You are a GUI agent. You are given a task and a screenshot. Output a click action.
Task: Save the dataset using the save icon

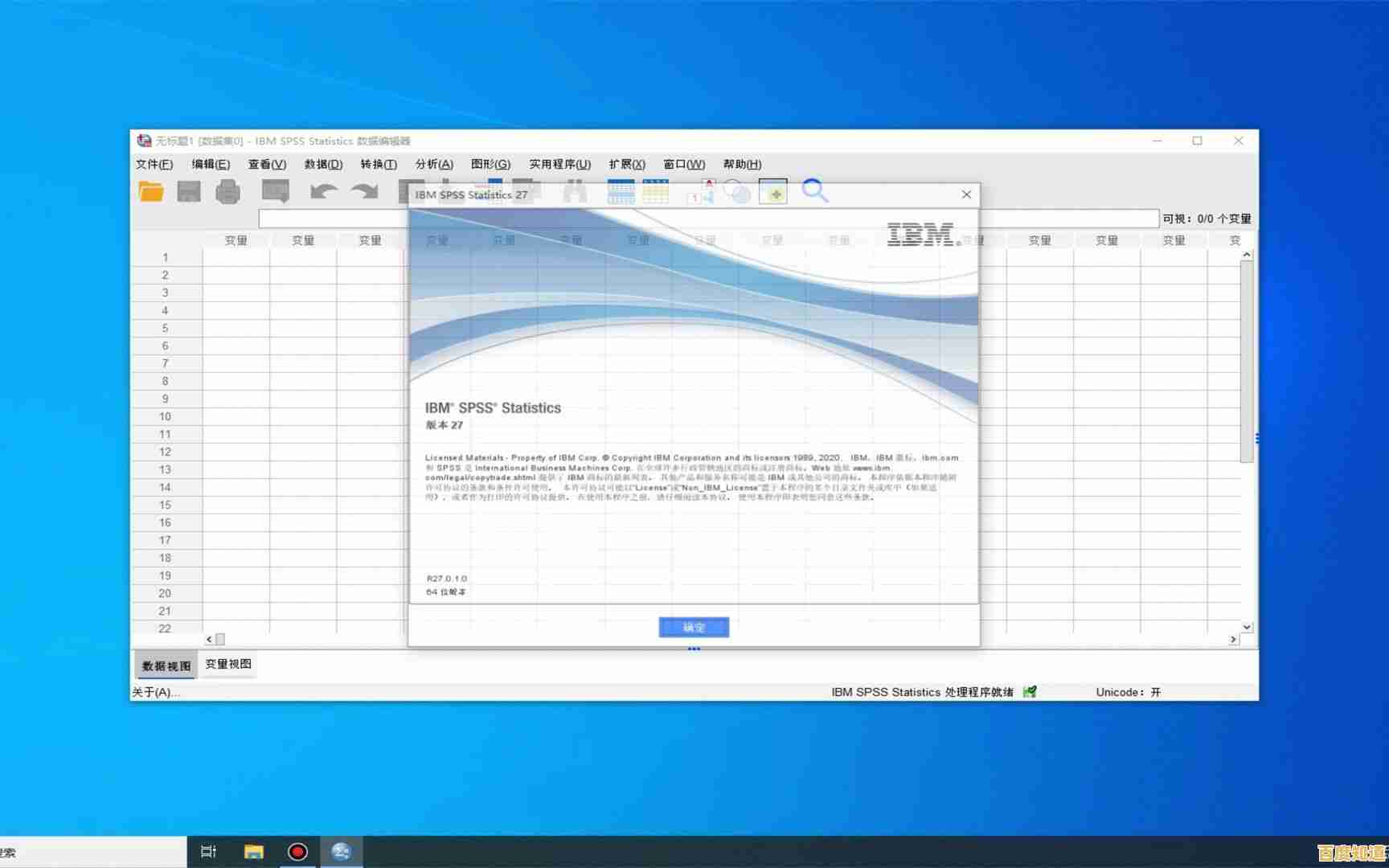click(x=189, y=192)
